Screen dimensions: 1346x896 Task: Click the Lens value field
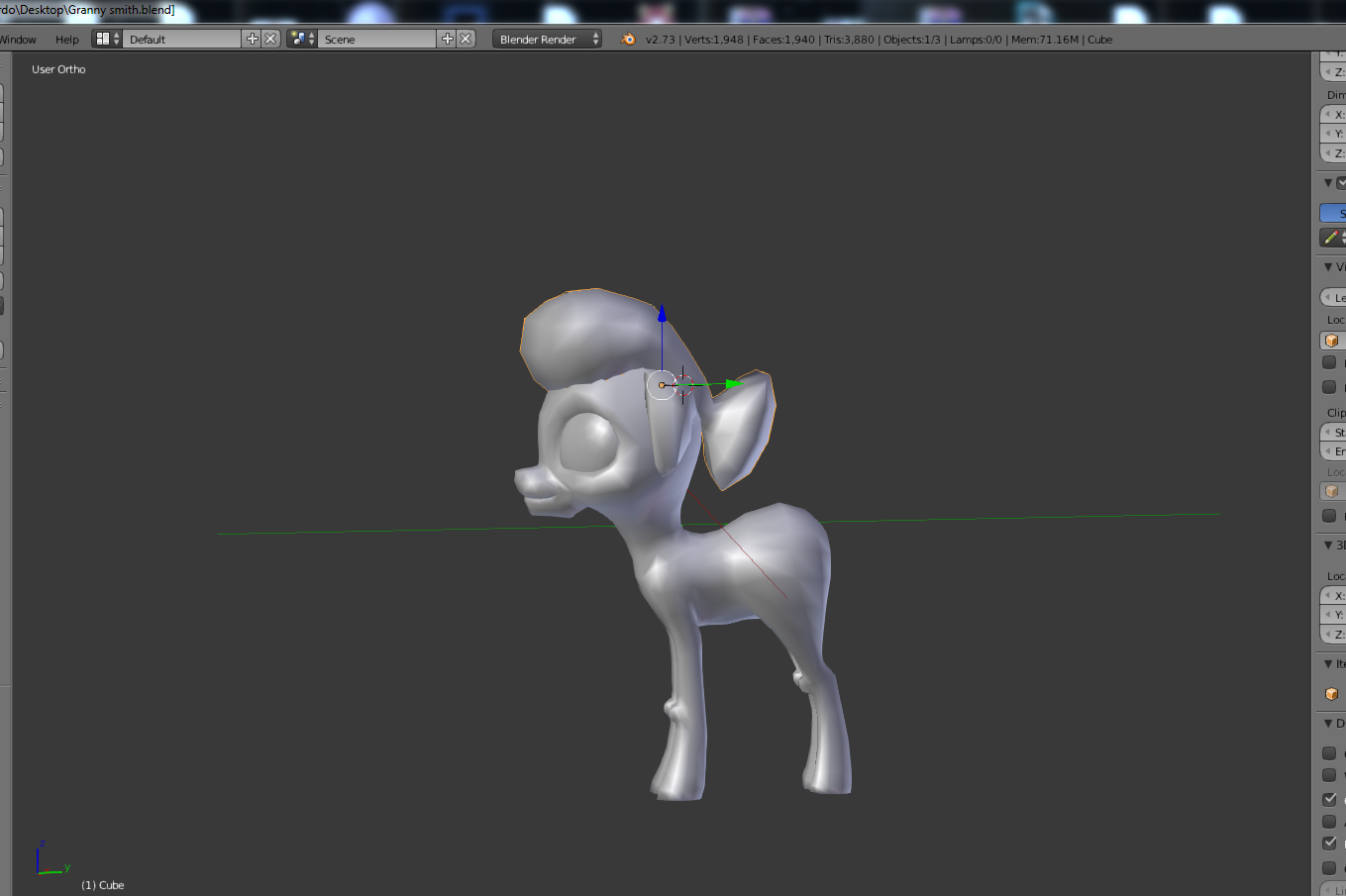1333,297
